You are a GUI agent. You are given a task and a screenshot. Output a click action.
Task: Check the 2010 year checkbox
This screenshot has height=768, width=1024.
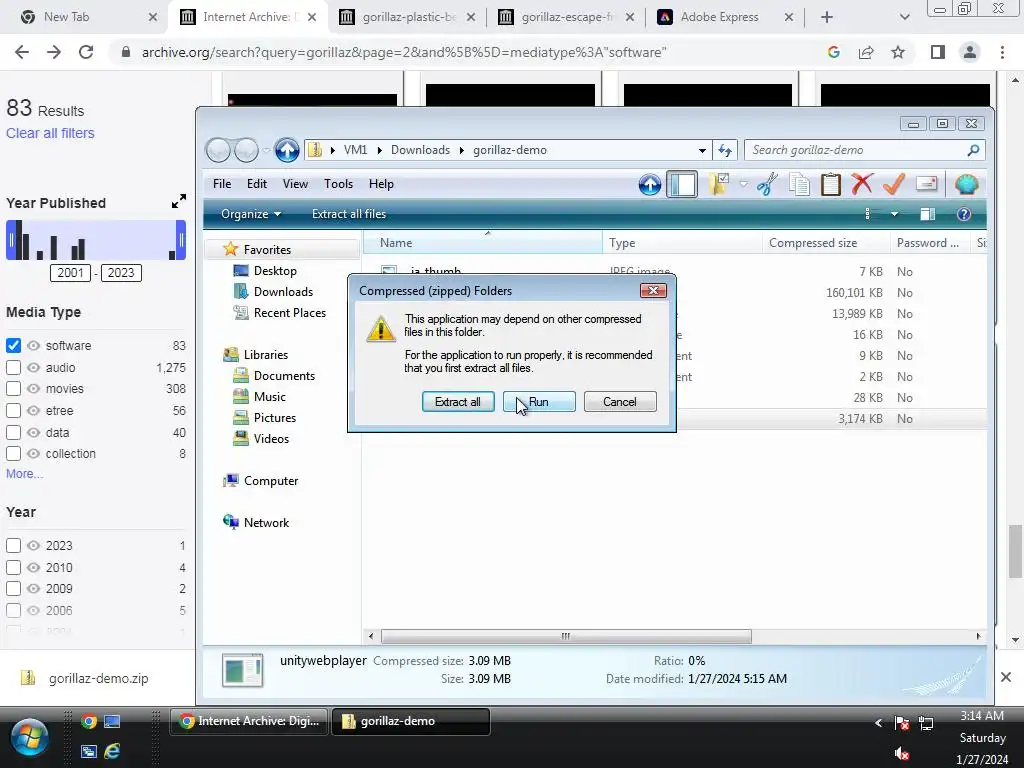point(13,568)
